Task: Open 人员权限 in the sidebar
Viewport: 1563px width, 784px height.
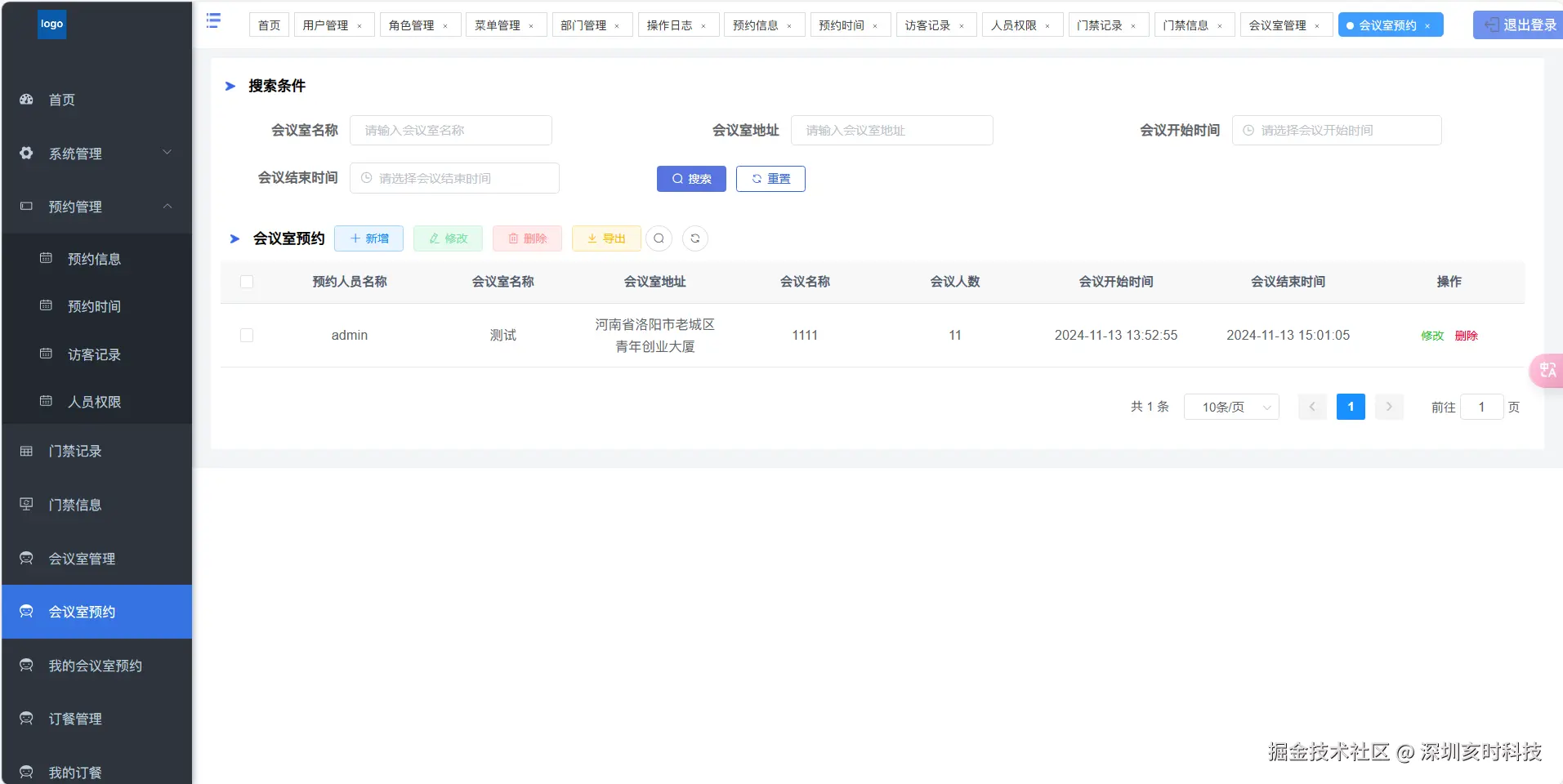Action: click(x=97, y=402)
